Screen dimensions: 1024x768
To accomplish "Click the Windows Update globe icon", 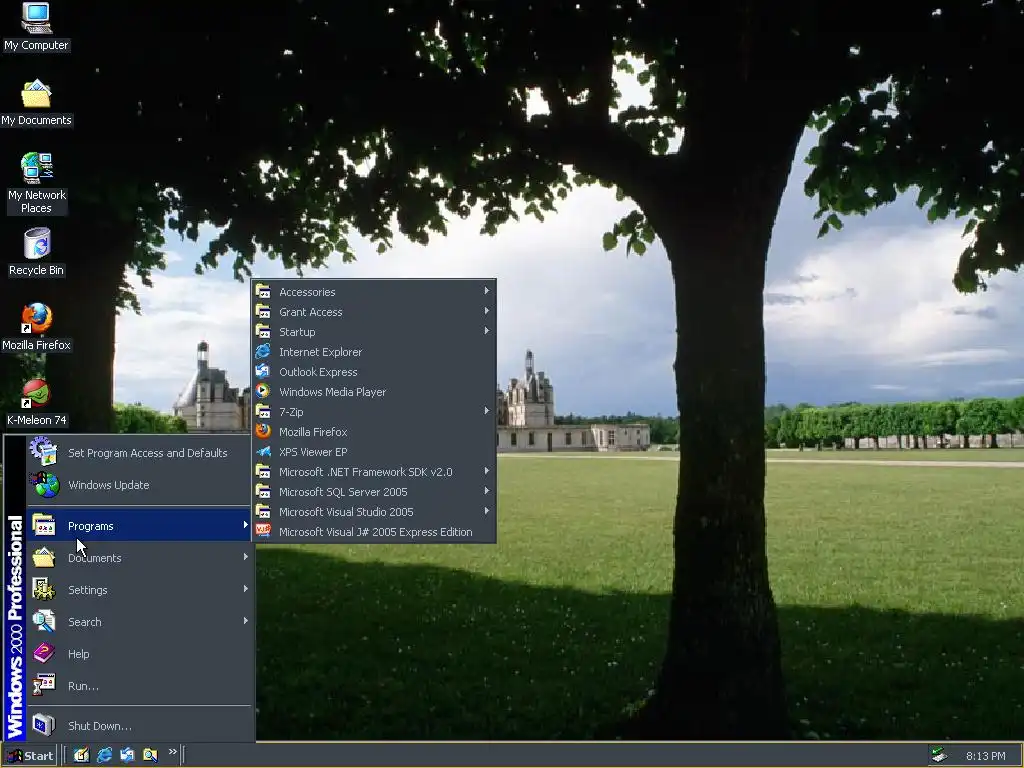I will 44,485.
